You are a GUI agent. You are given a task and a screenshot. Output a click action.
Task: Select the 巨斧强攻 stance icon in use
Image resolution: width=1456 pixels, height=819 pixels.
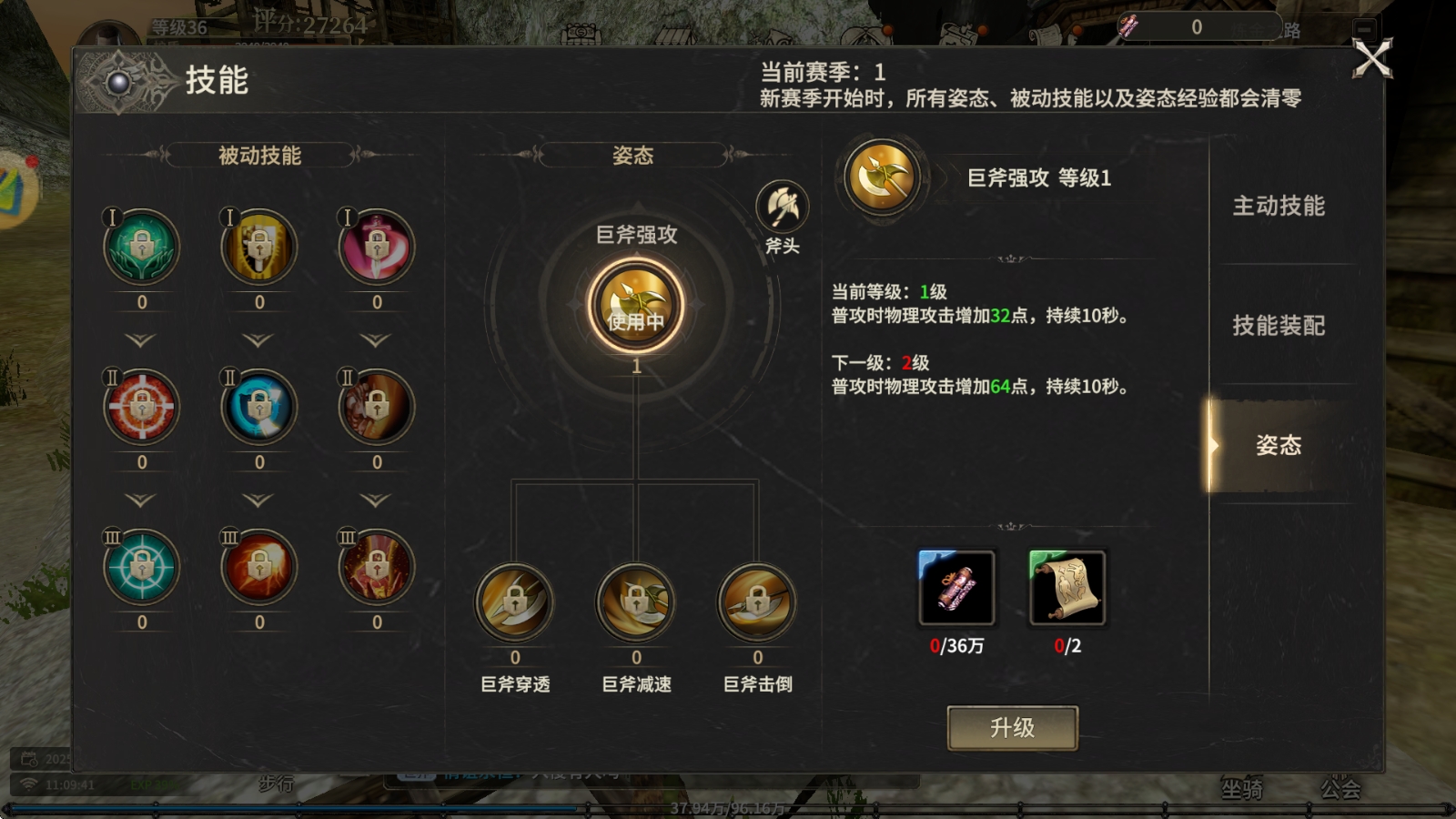[x=636, y=306]
